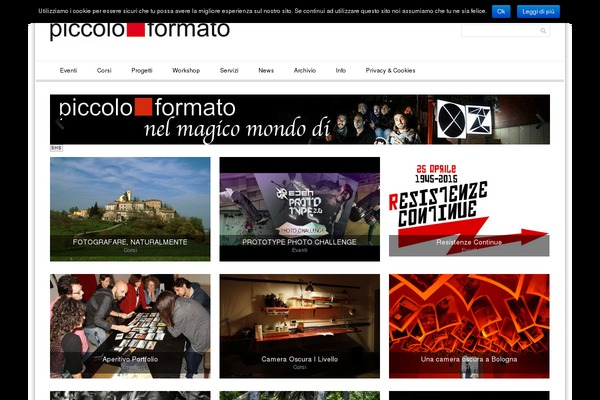
Task: Open the Camera Oscura I Livello card
Action: click(x=300, y=326)
